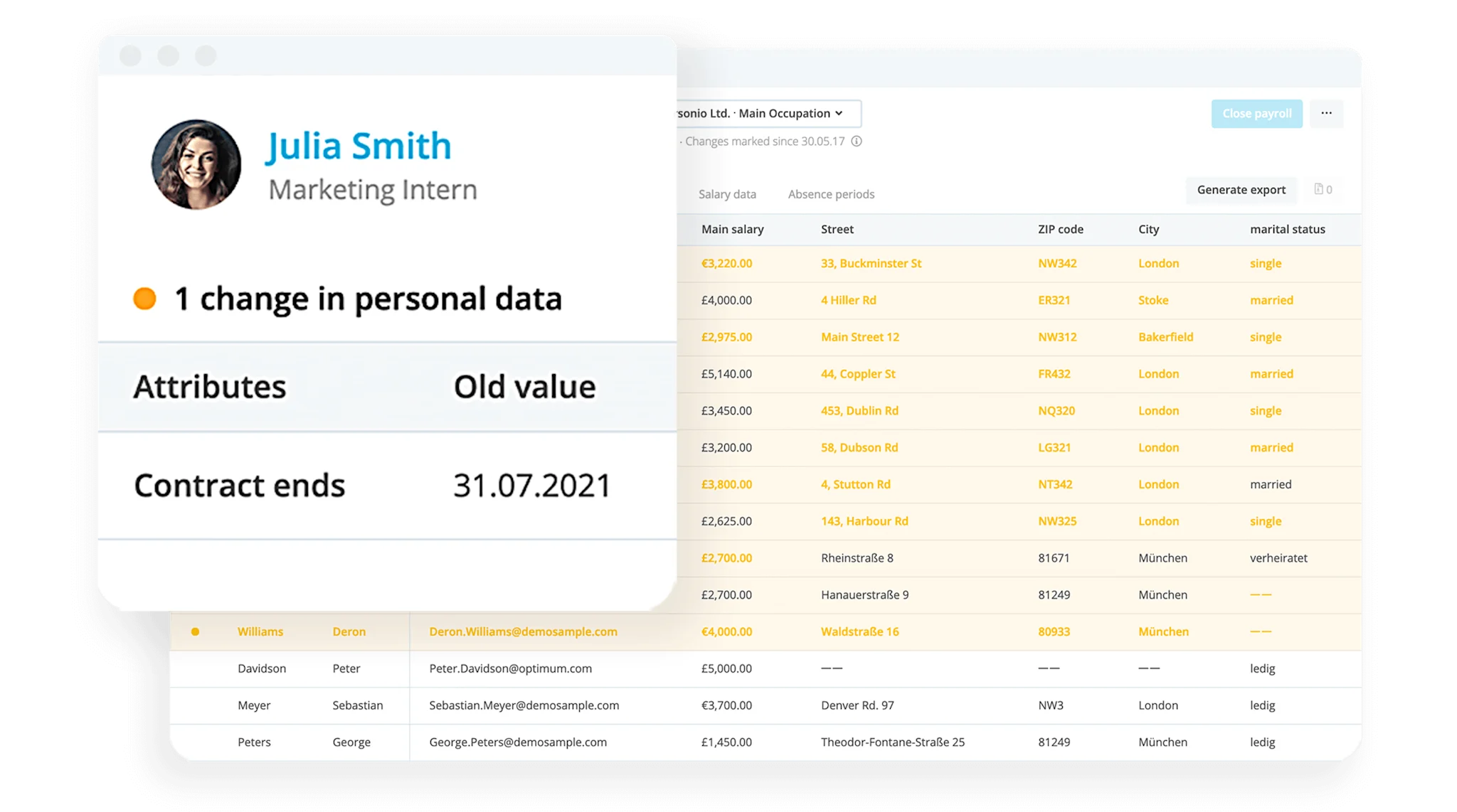
Task: Click the Generate export button
Action: pyautogui.click(x=1241, y=190)
